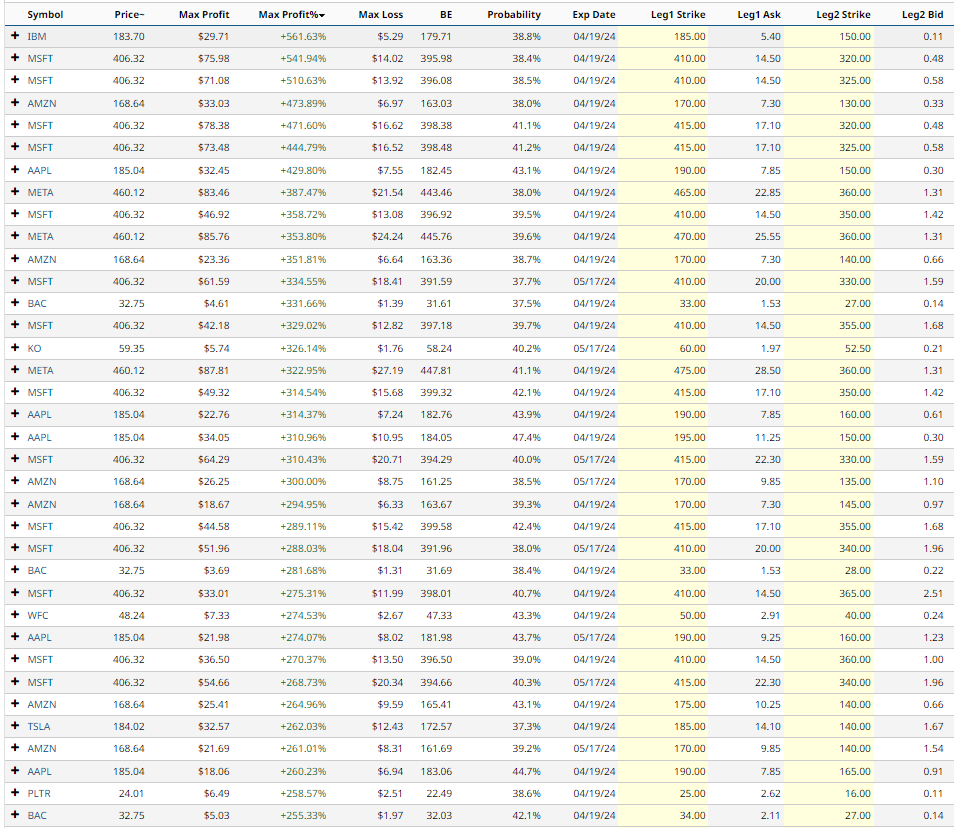Image resolution: width=954 pixels, height=828 pixels.
Task: Select the $14.02 max loss cell
Action: (388, 59)
